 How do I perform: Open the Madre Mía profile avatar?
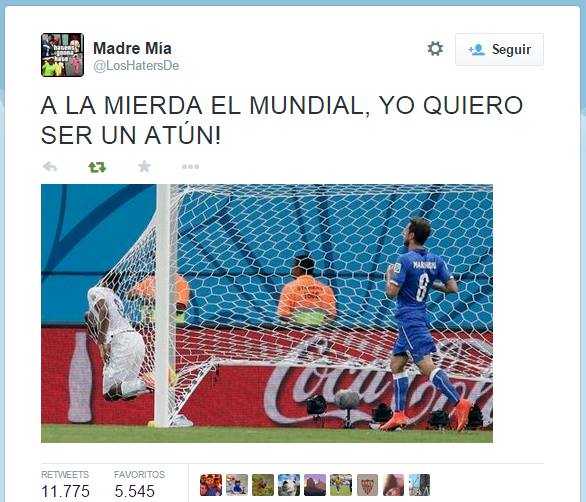[62, 55]
